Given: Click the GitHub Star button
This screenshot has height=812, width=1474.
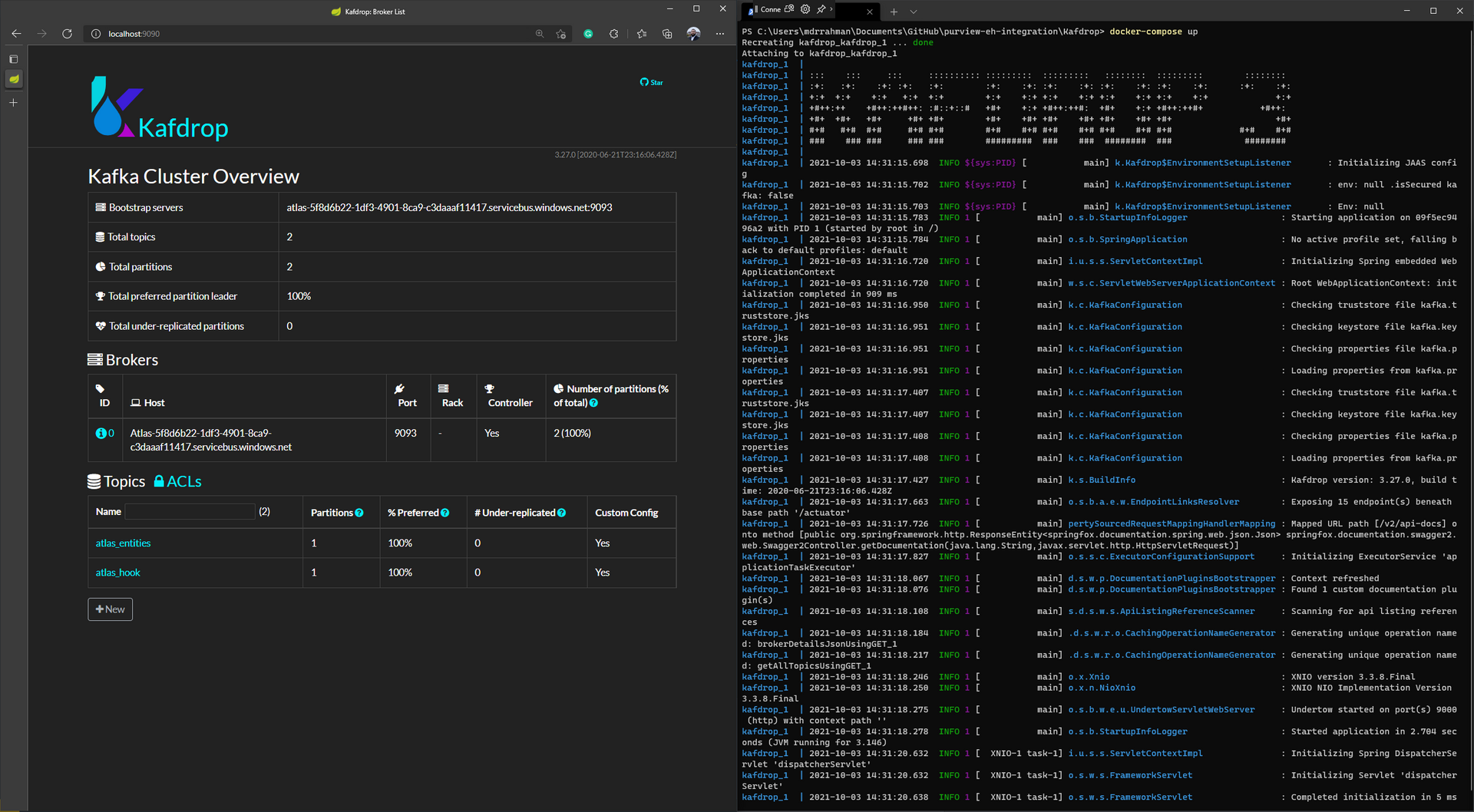Looking at the screenshot, I should [652, 82].
